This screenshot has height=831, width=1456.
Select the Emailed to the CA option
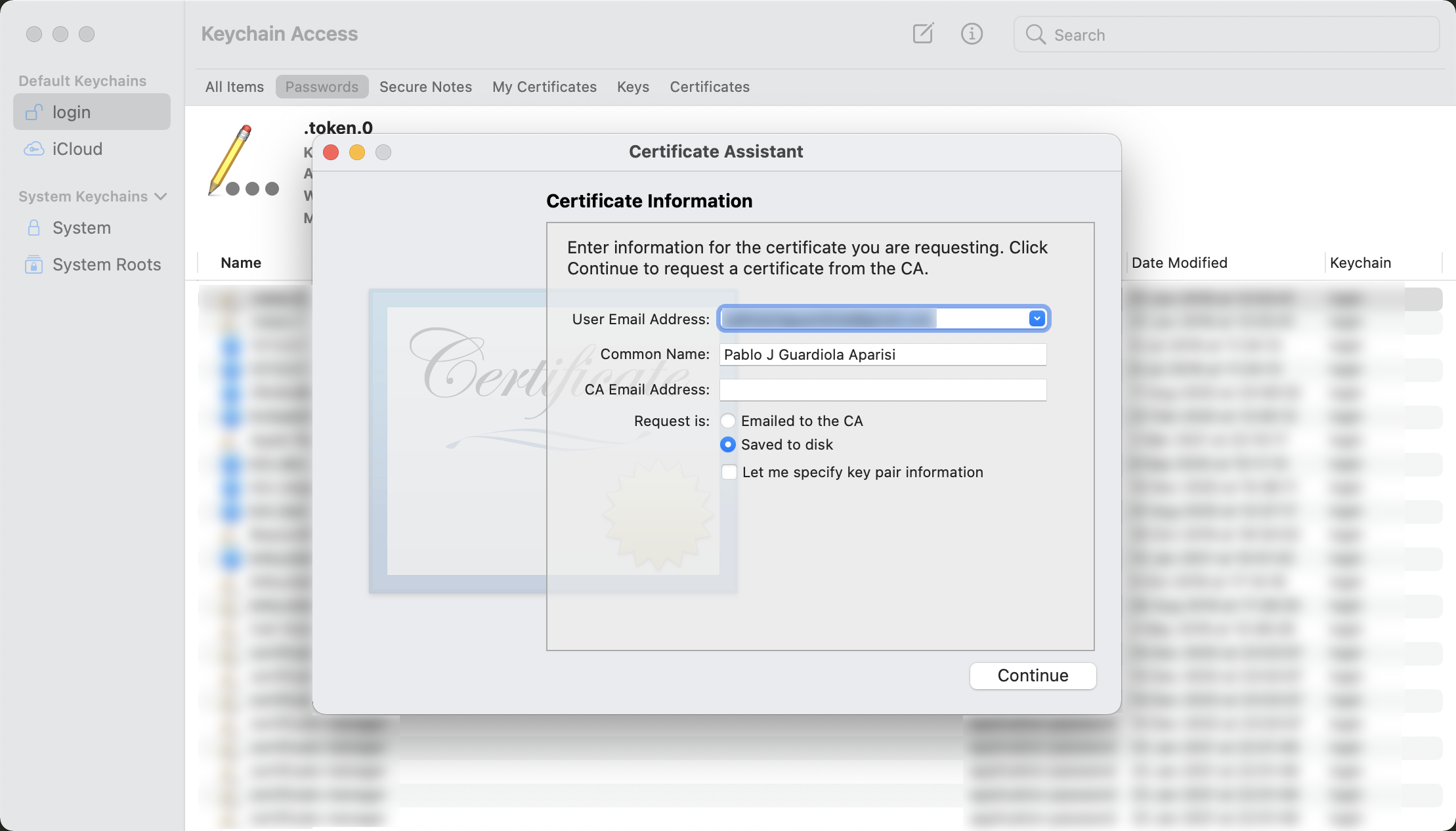click(x=728, y=421)
